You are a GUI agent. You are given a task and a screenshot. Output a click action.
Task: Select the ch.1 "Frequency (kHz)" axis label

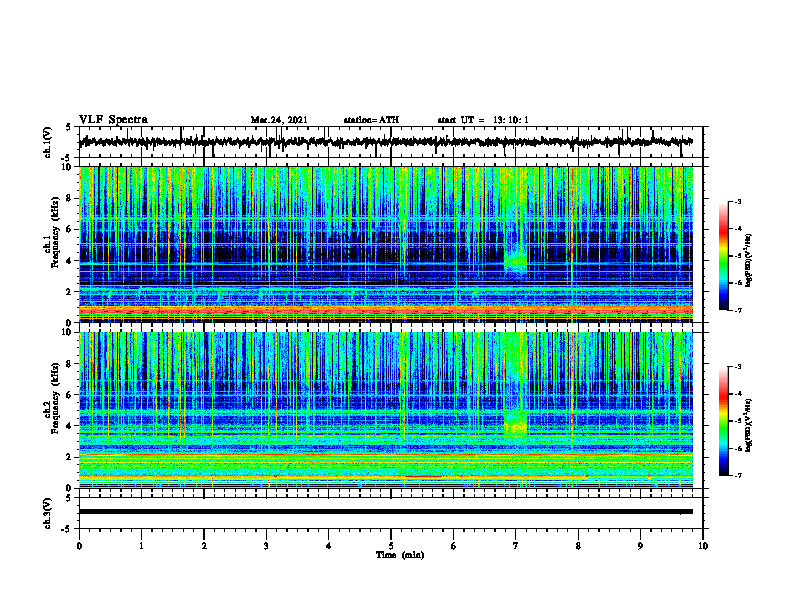tap(56, 233)
